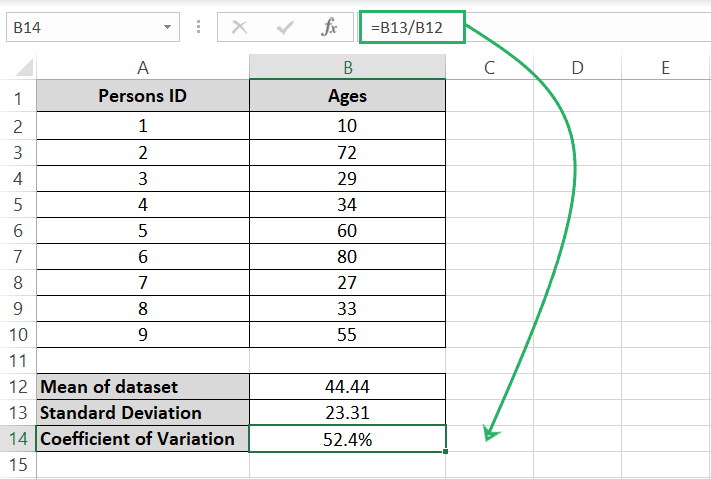
Task: Click the Select All corner triangle
Action: point(18,68)
